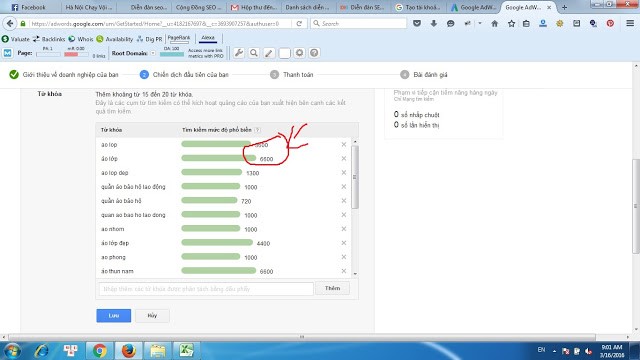
Task: Click the bookmark star icon
Action: click(x=511, y=24)
